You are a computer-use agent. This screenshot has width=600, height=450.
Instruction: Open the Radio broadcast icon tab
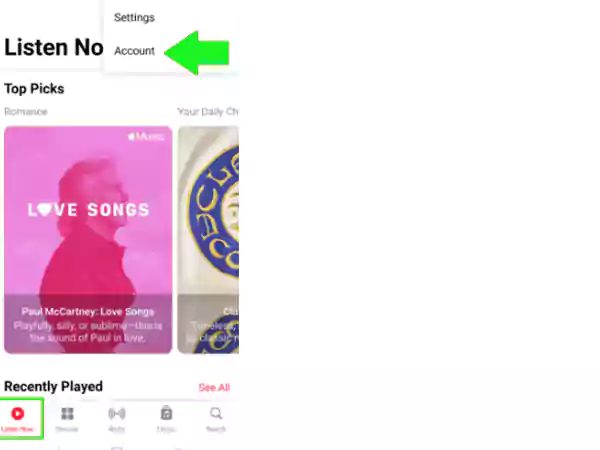click(117, 414)
